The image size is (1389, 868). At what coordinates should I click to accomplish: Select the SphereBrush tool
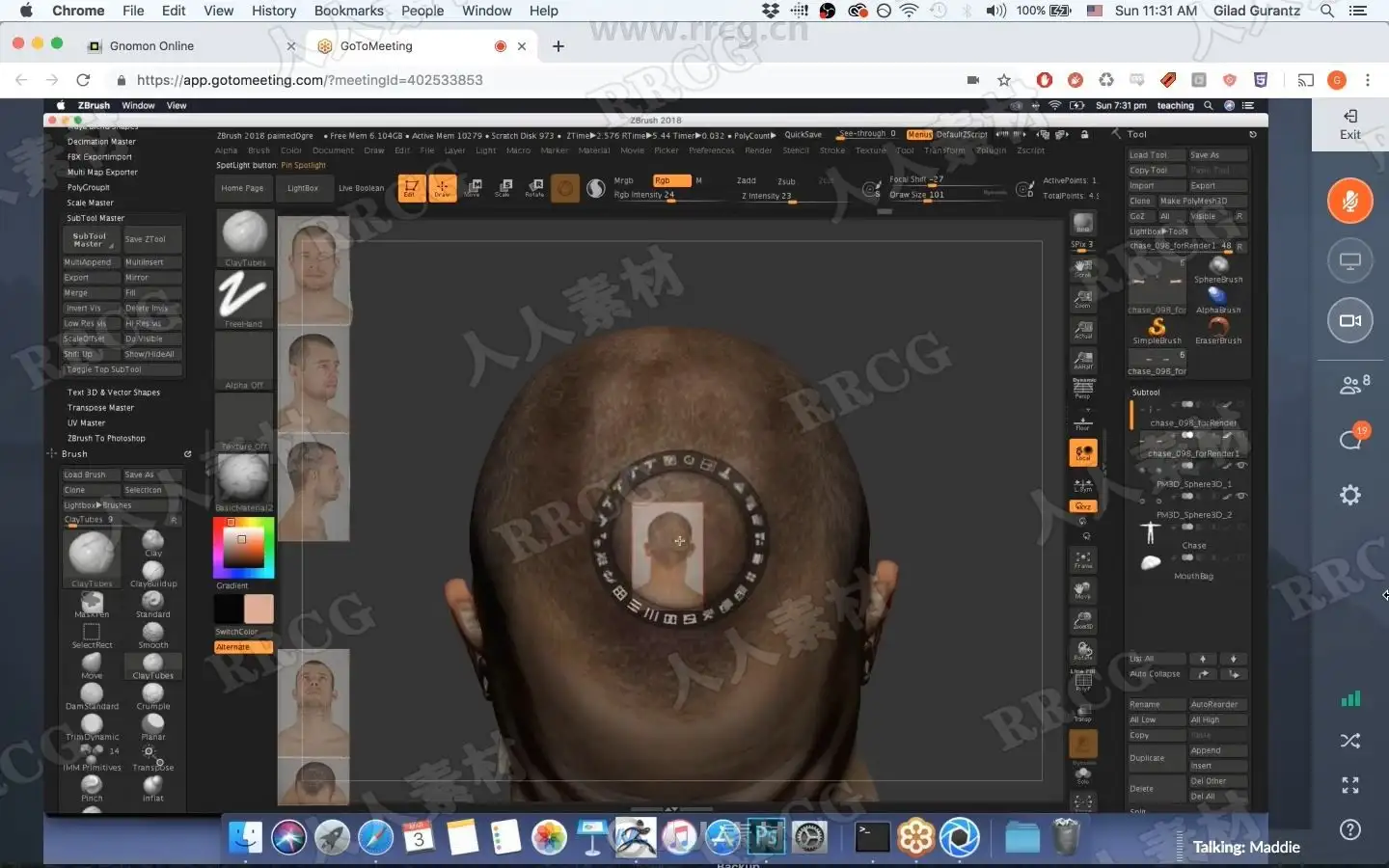pyautogui.click(x=1218, y=268)
